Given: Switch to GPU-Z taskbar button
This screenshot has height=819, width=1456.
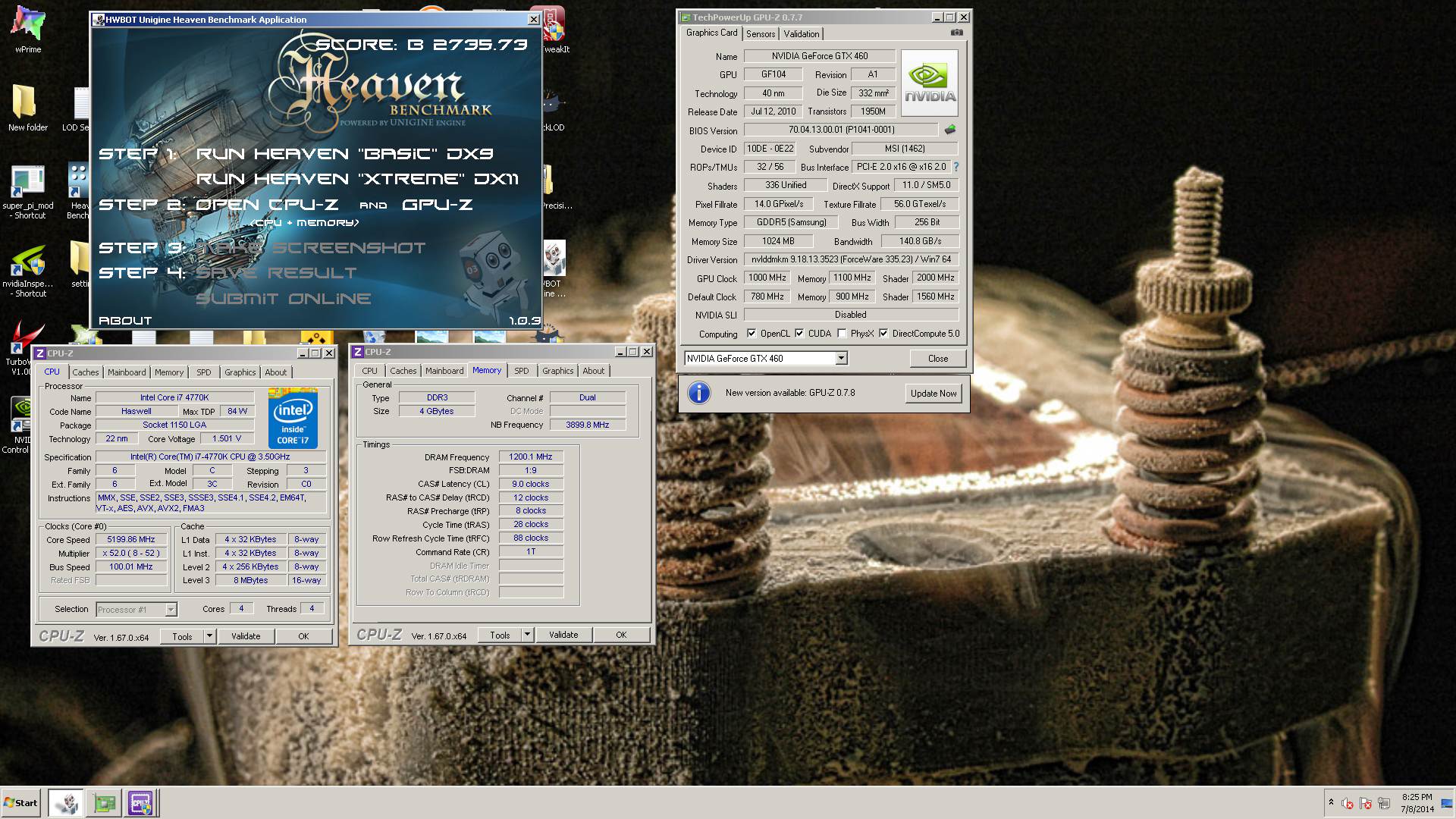Looking at the screenshot, I should click(105, 803).
